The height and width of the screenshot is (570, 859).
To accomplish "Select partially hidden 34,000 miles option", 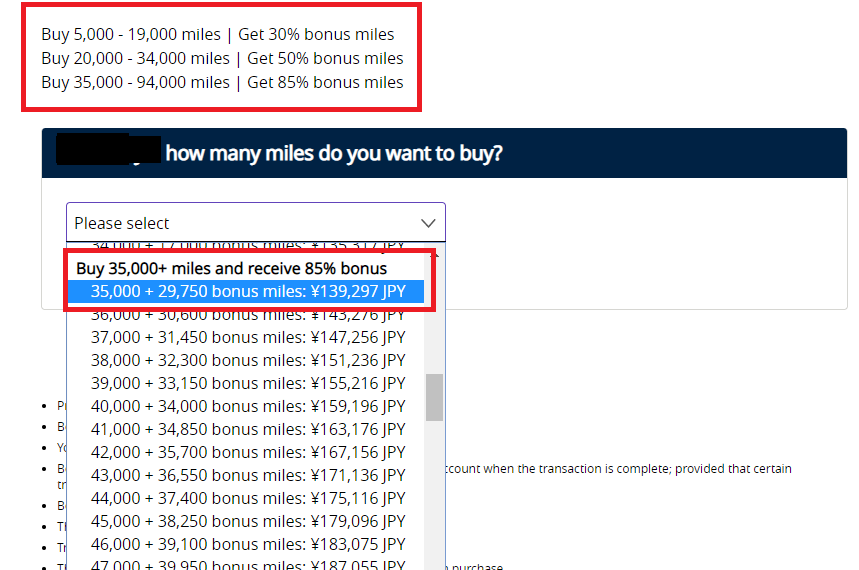I will (x=247, y=248).
